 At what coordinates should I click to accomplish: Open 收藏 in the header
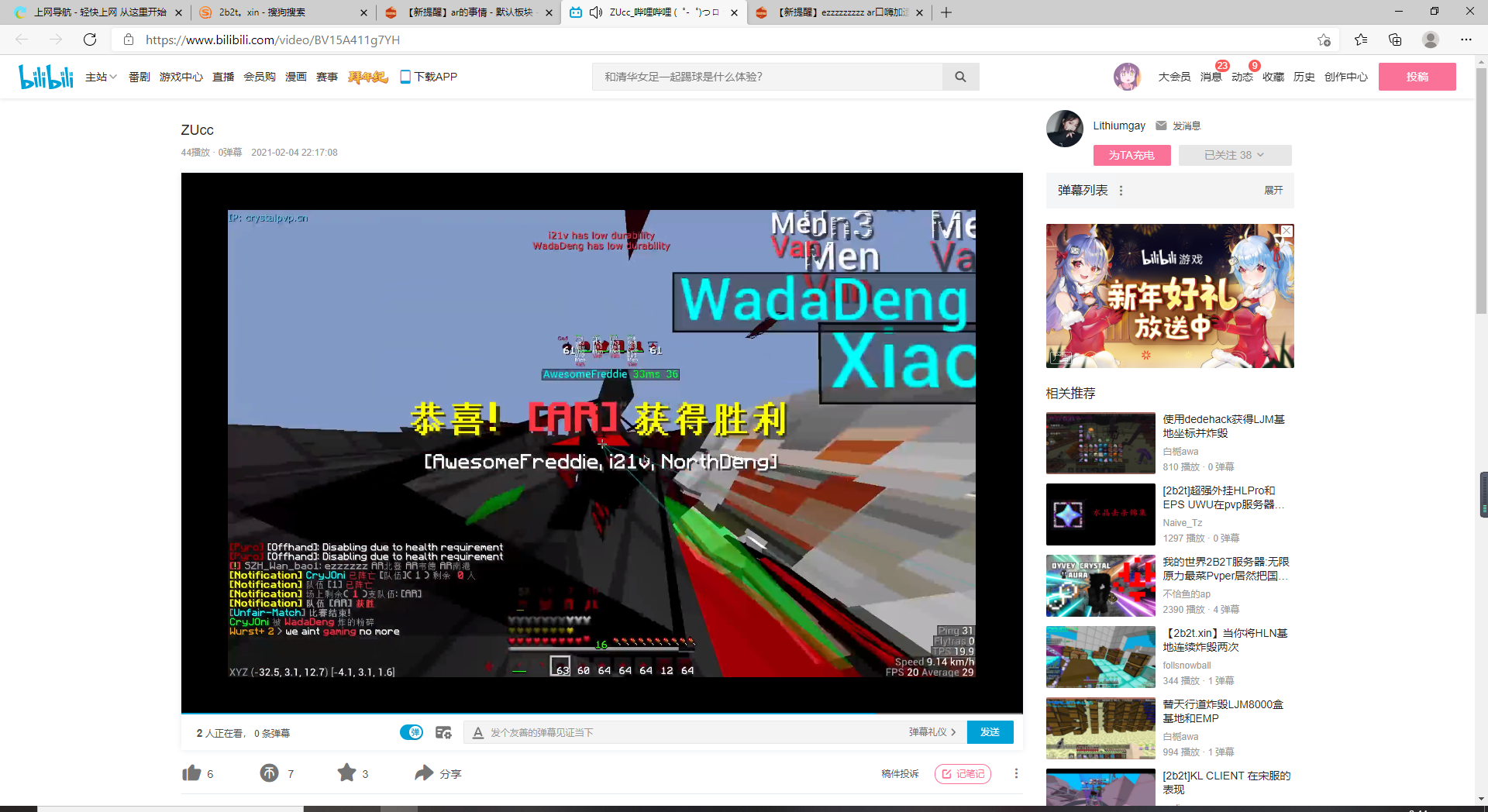[1273, 77]
